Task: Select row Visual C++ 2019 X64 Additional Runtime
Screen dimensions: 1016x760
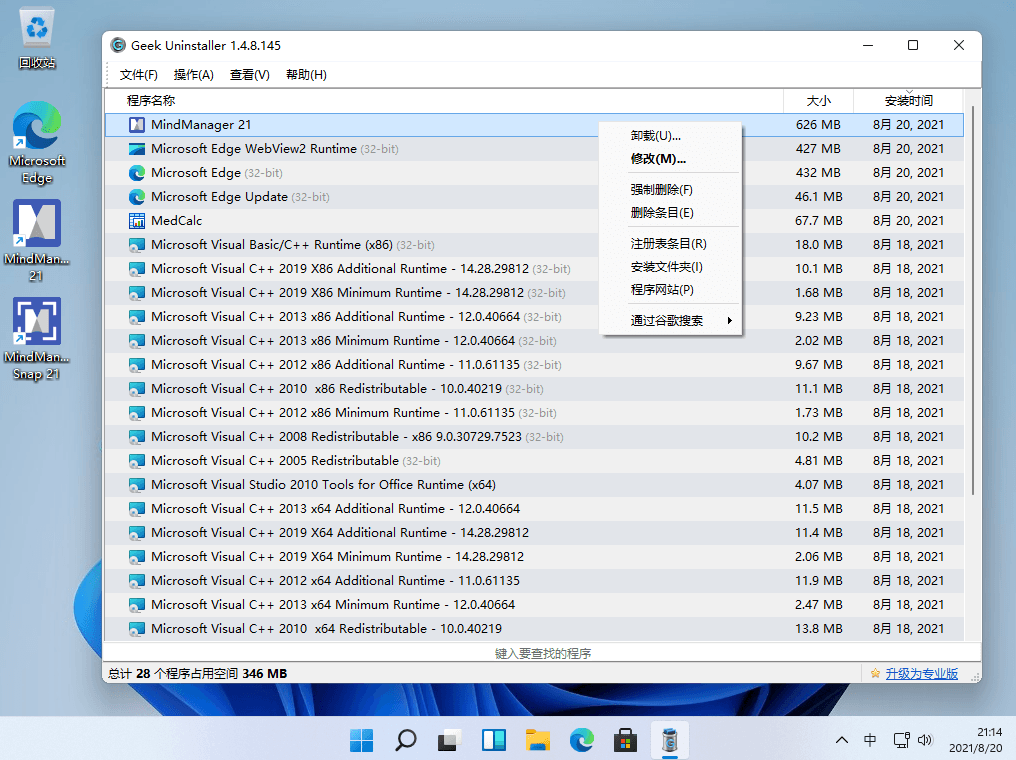Action: pyautogui.click(x=535, y=533)
